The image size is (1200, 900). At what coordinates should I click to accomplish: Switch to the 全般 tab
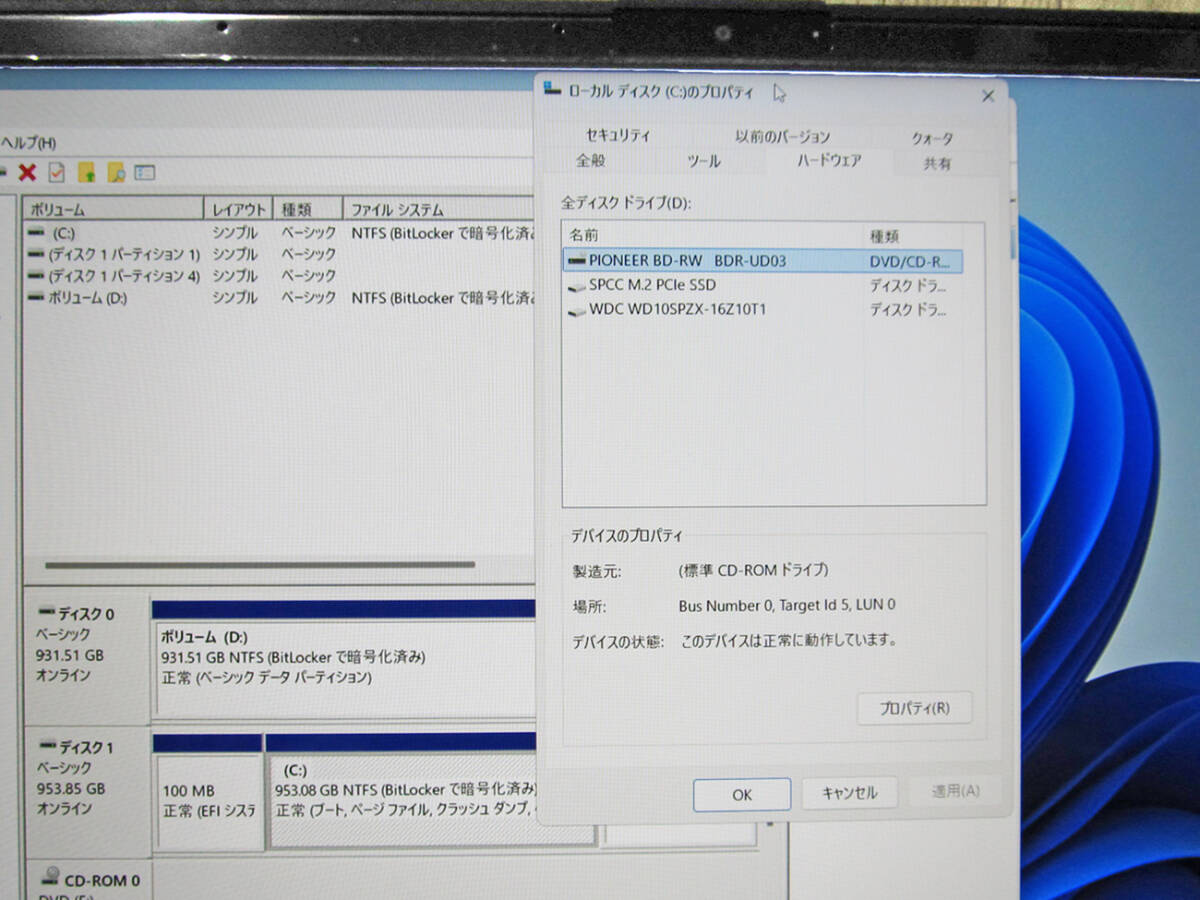tap(591, 160)
